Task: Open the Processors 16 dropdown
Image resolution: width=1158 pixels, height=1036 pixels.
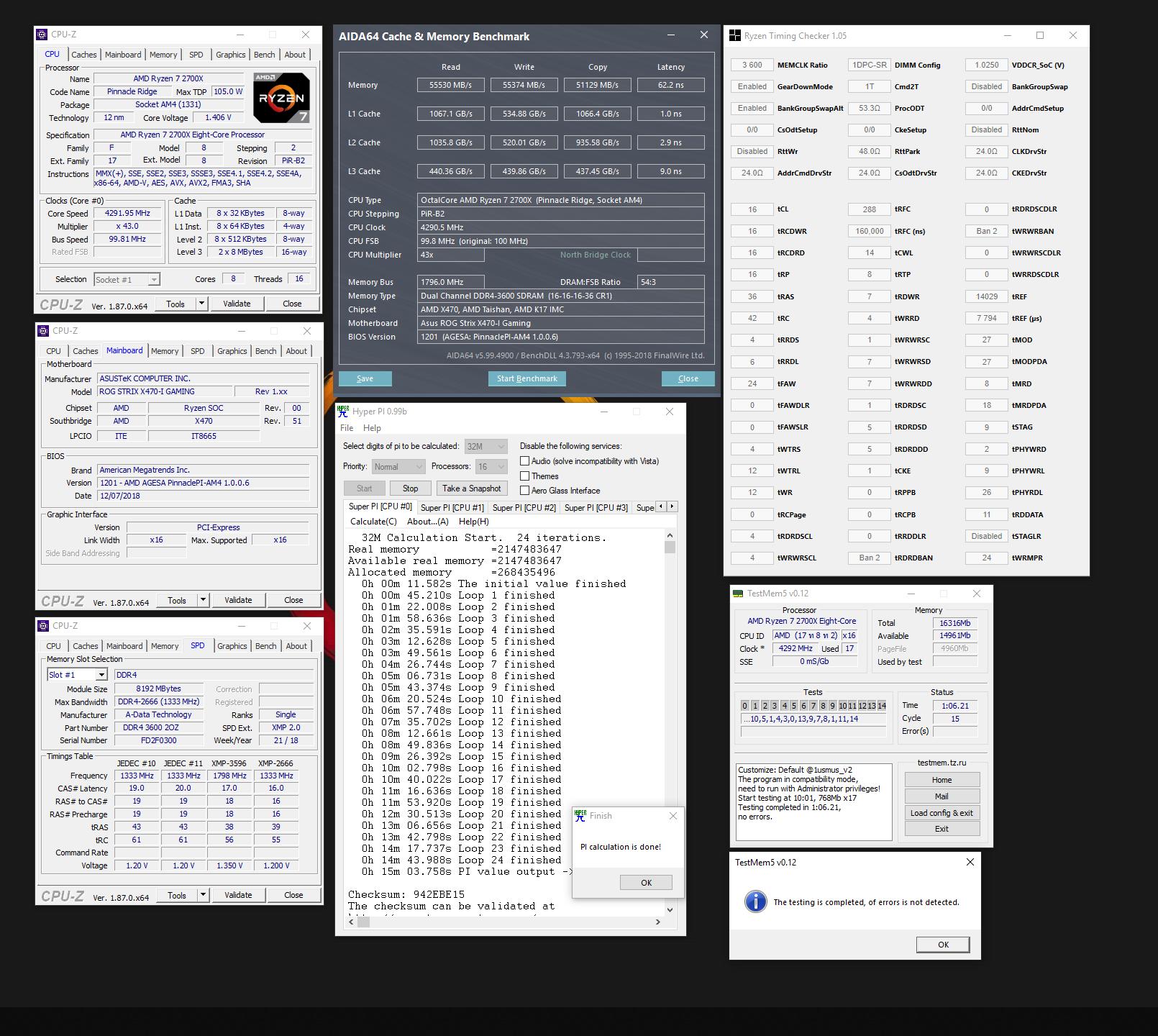Action: click(491, 467)
